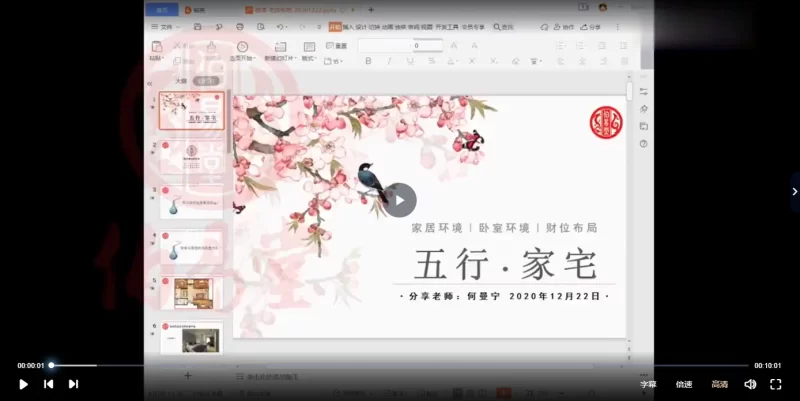Screen dimensions: 800x401
Task: Select slide 2 thumbnail
Action: click(x=191, y=156)
